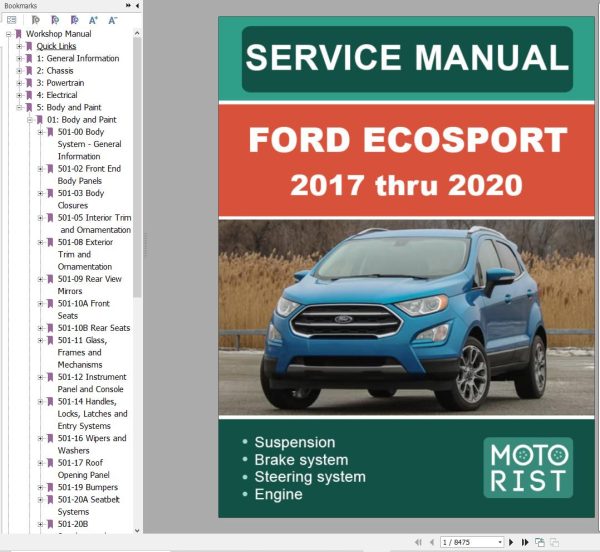Open 01: Body and Paint bookmark
Viewport: 600px width, 552px height.
(x=82, y=120)
